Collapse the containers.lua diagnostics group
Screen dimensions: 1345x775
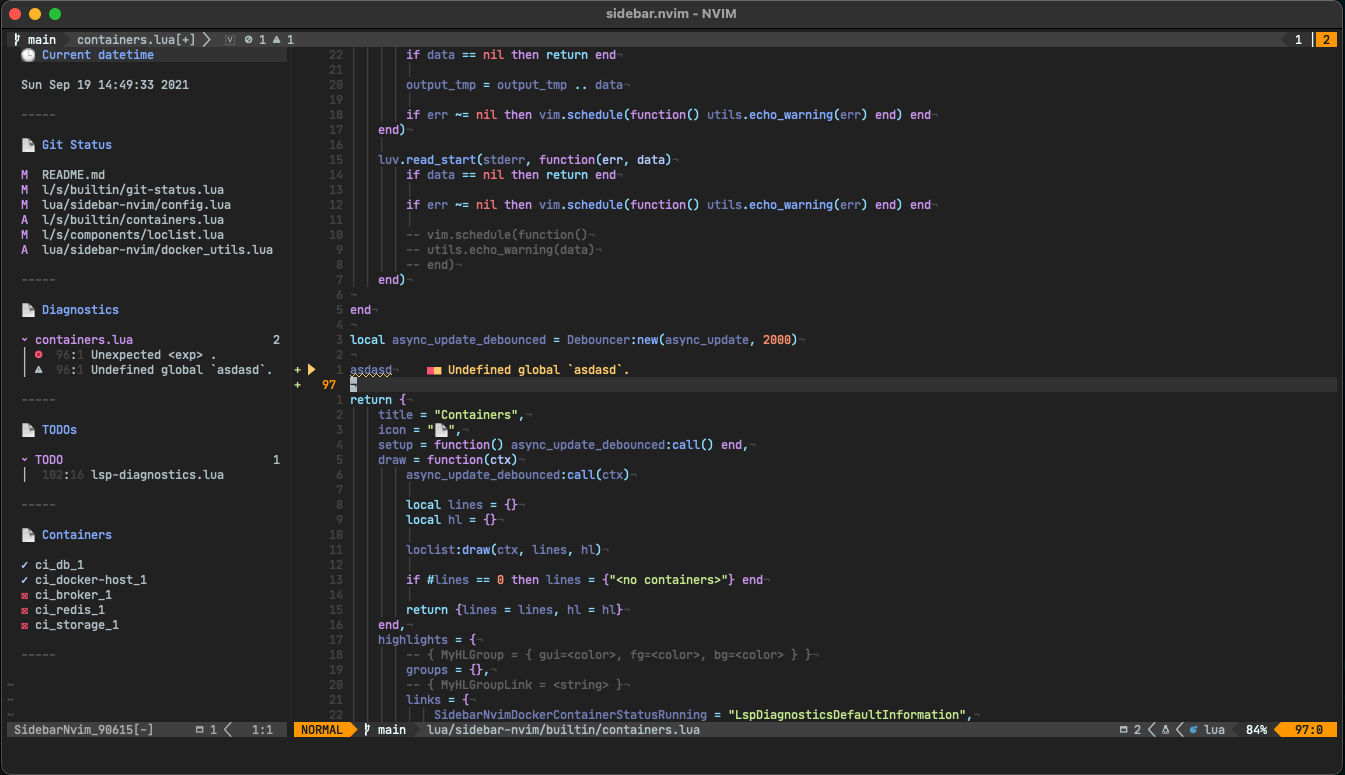[25, 340]
